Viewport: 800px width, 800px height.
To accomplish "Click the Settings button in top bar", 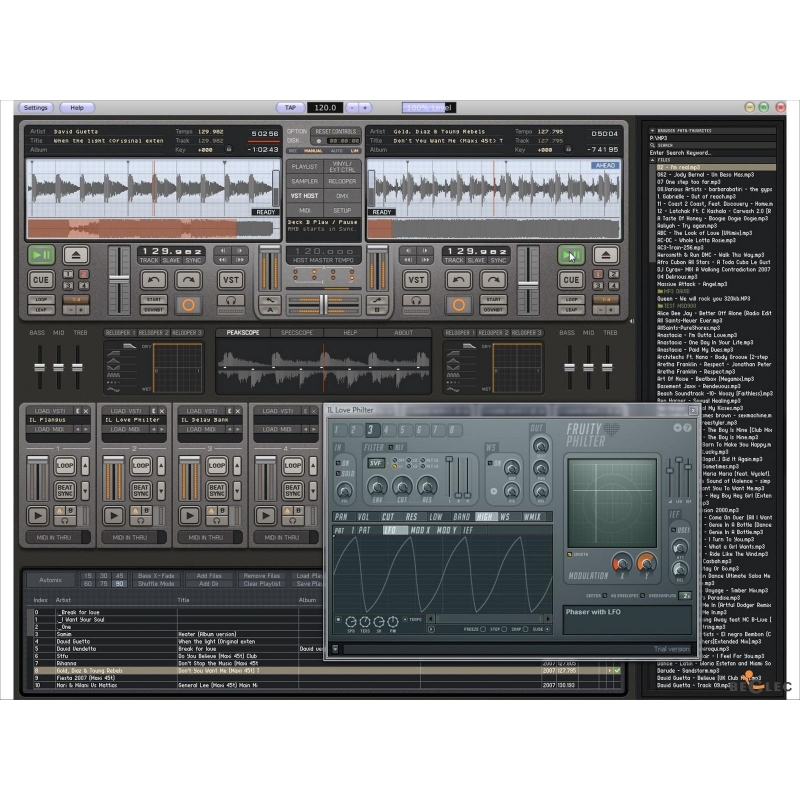I will click(x=36, y=107).
